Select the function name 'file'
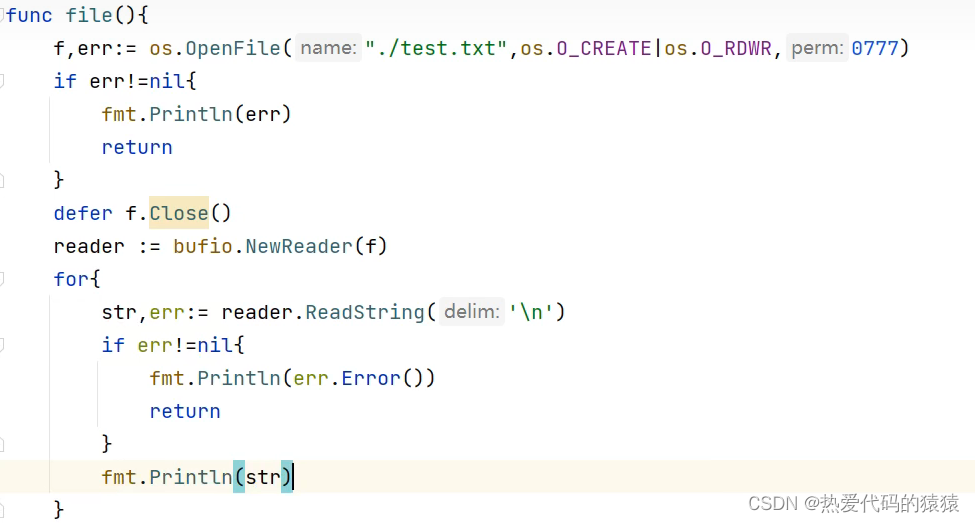 tap(88, 15)
